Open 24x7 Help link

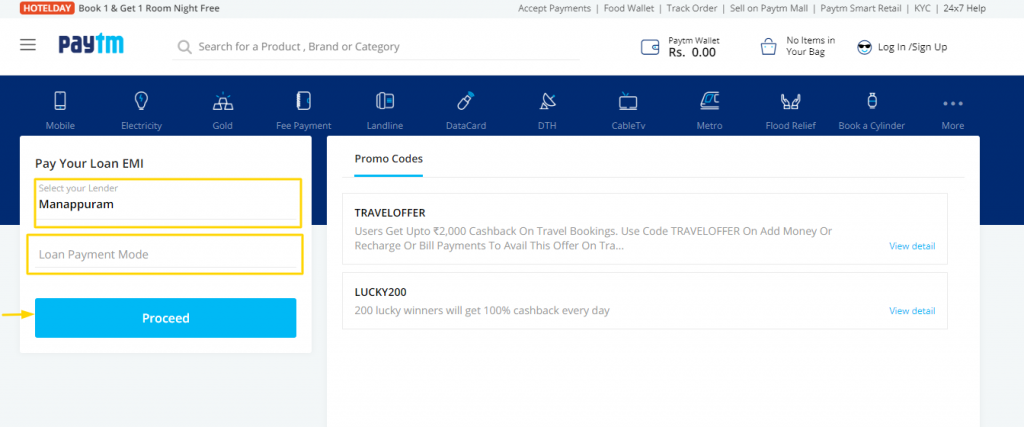[965, 8]
